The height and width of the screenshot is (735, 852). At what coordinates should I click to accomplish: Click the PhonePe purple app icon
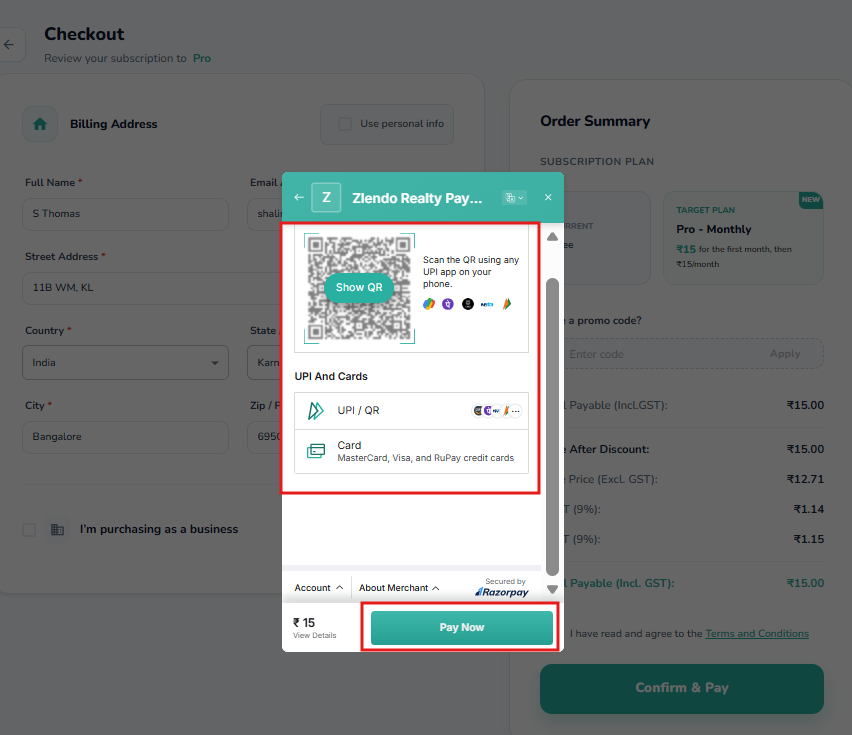[448, 304]
